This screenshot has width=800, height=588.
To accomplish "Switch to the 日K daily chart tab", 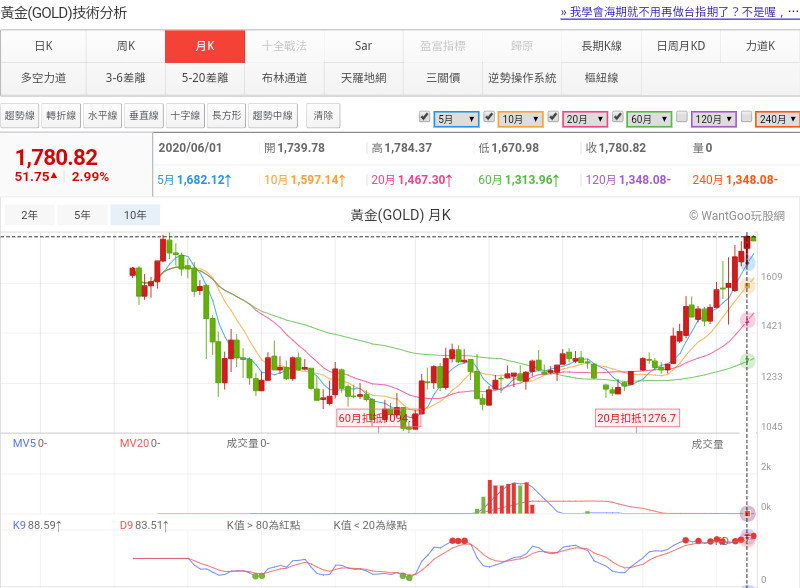I will click(x=43, y=46).
